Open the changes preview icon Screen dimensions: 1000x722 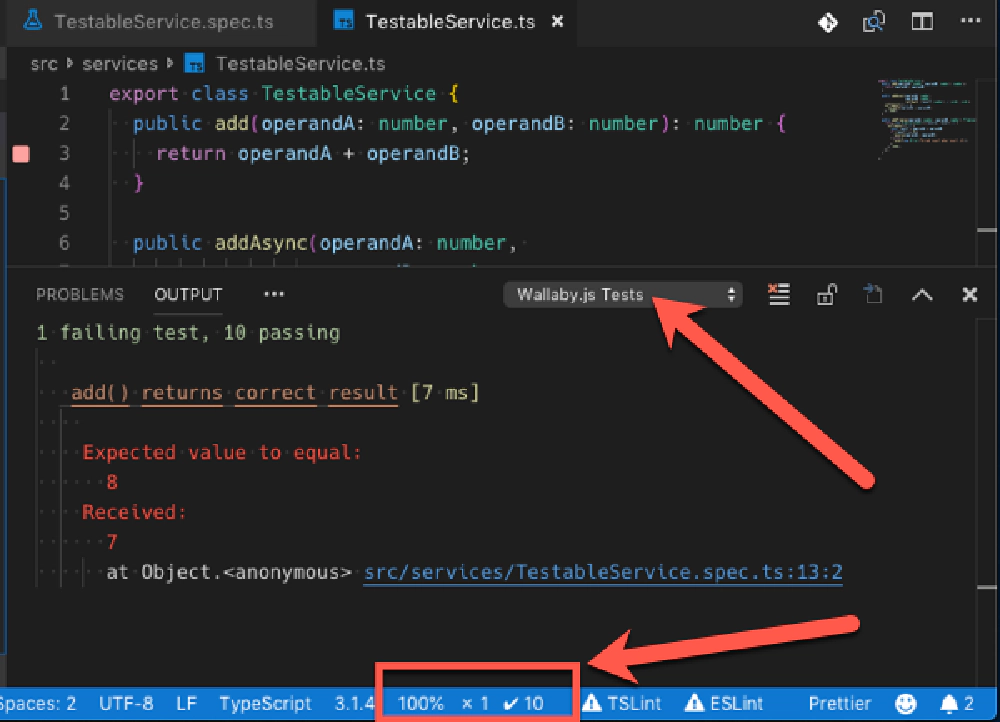(874, 22)
